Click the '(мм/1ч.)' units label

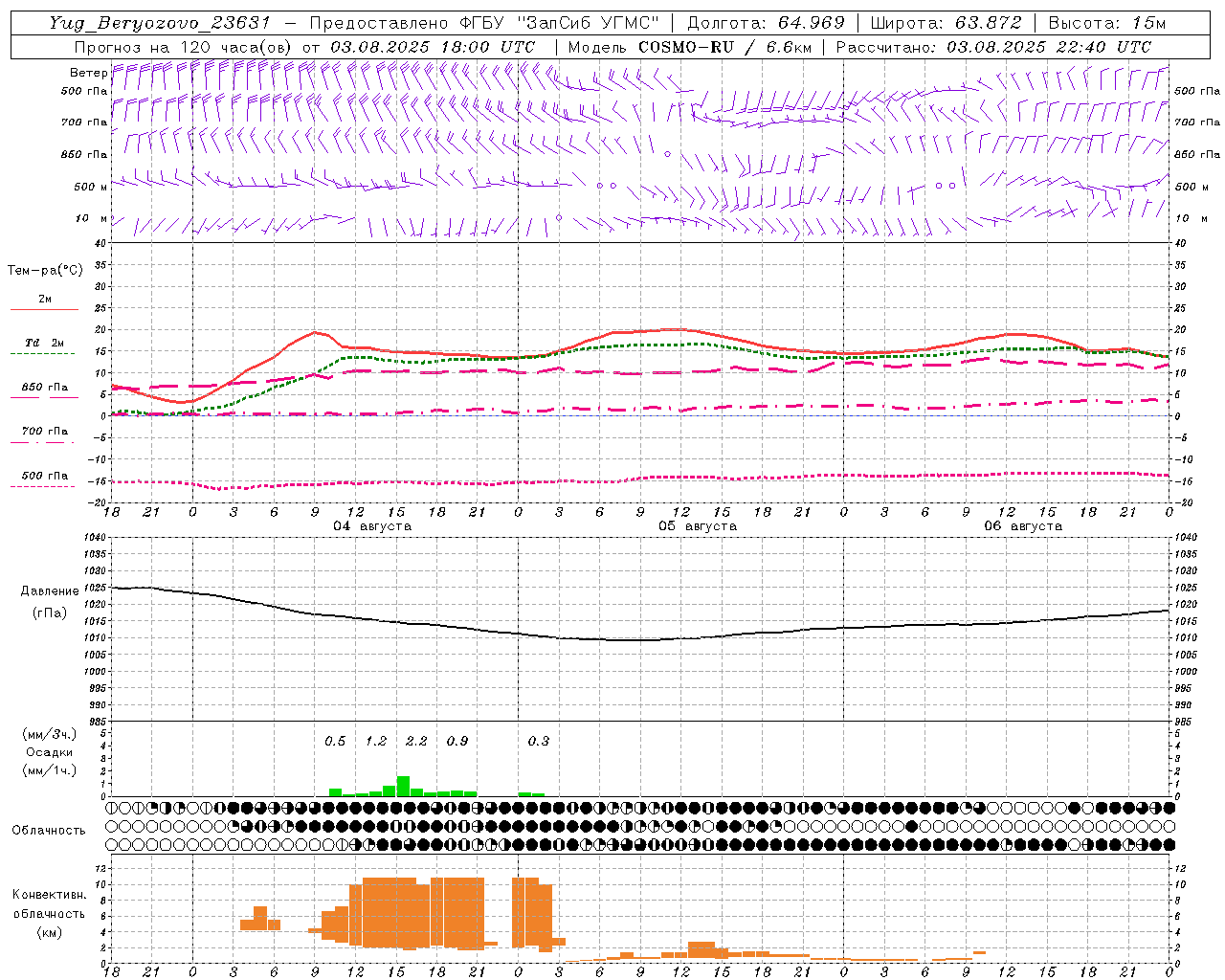pyautogui.click(x=50, y=770)
